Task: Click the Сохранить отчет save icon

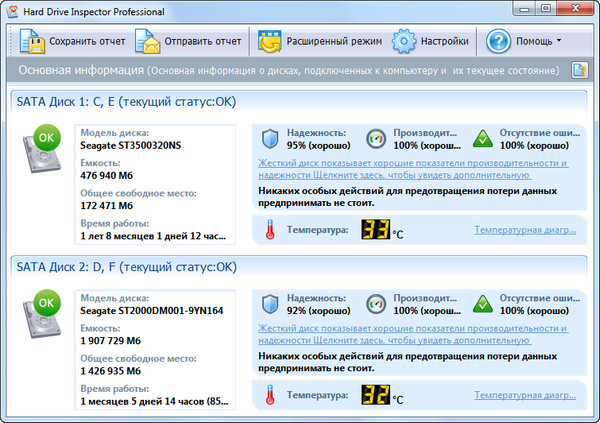Action: [33, 42]
